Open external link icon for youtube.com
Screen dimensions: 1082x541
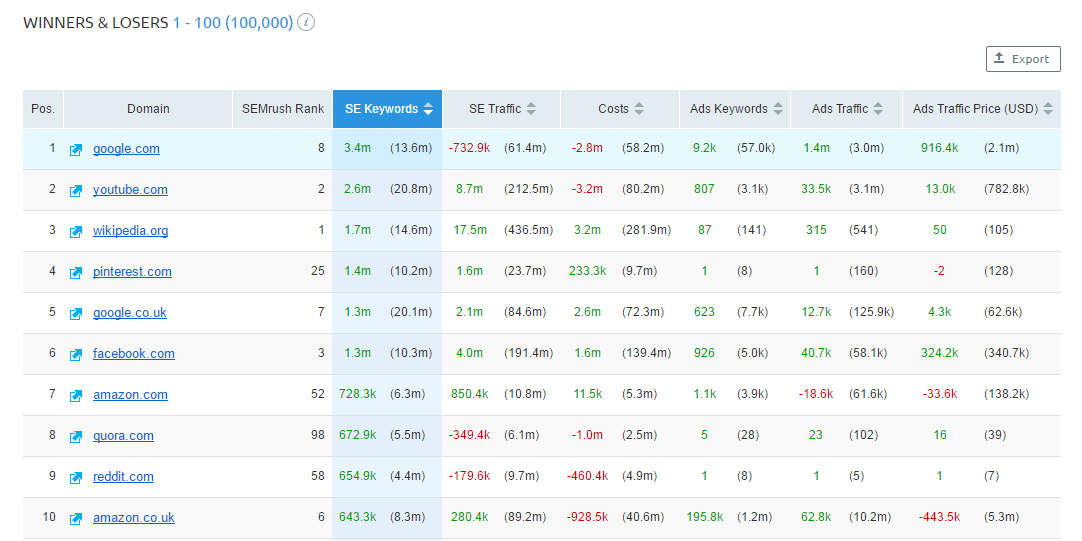click(76, 190)
